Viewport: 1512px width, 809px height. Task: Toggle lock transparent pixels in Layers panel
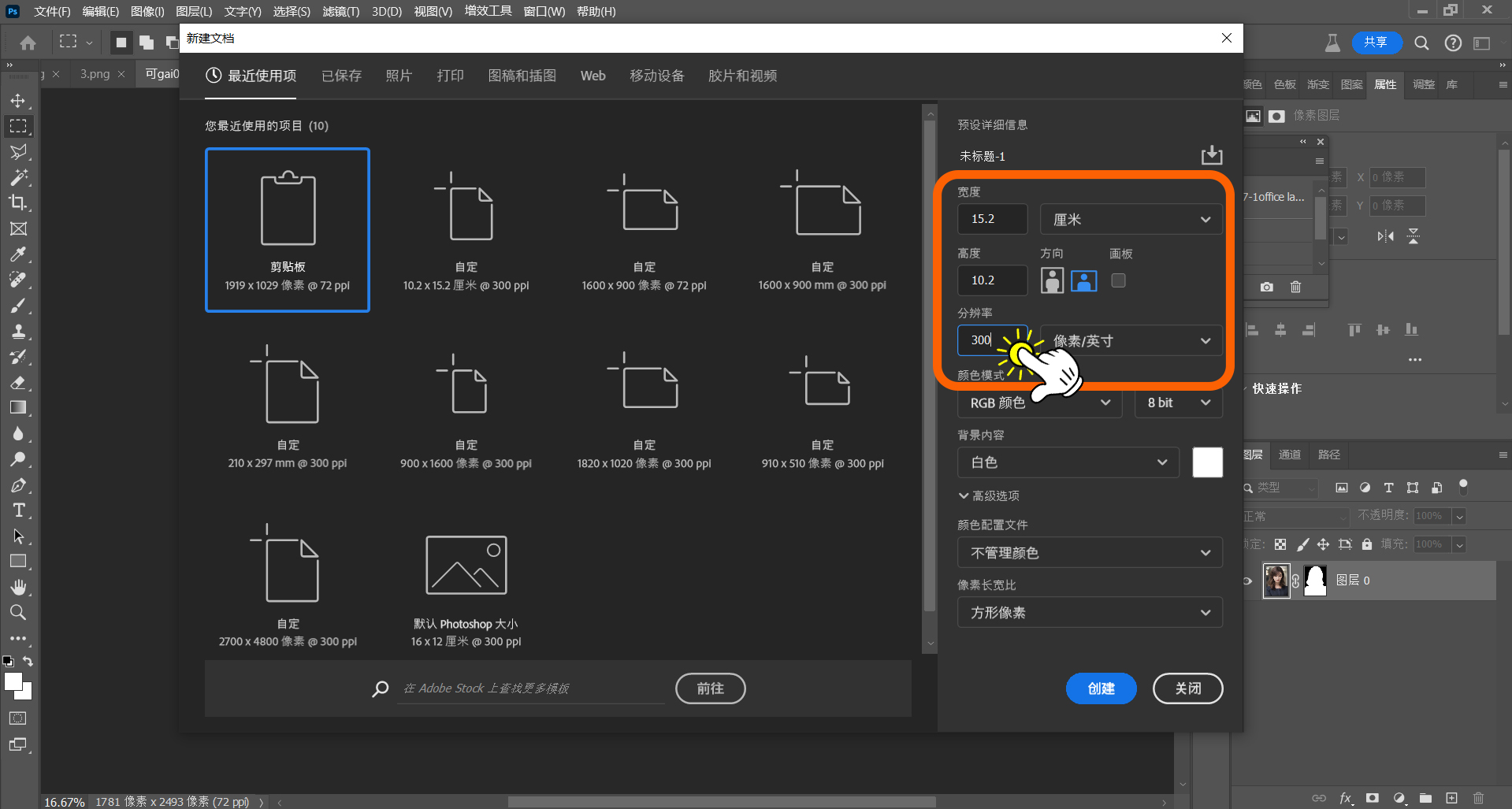pos(1280,544)
